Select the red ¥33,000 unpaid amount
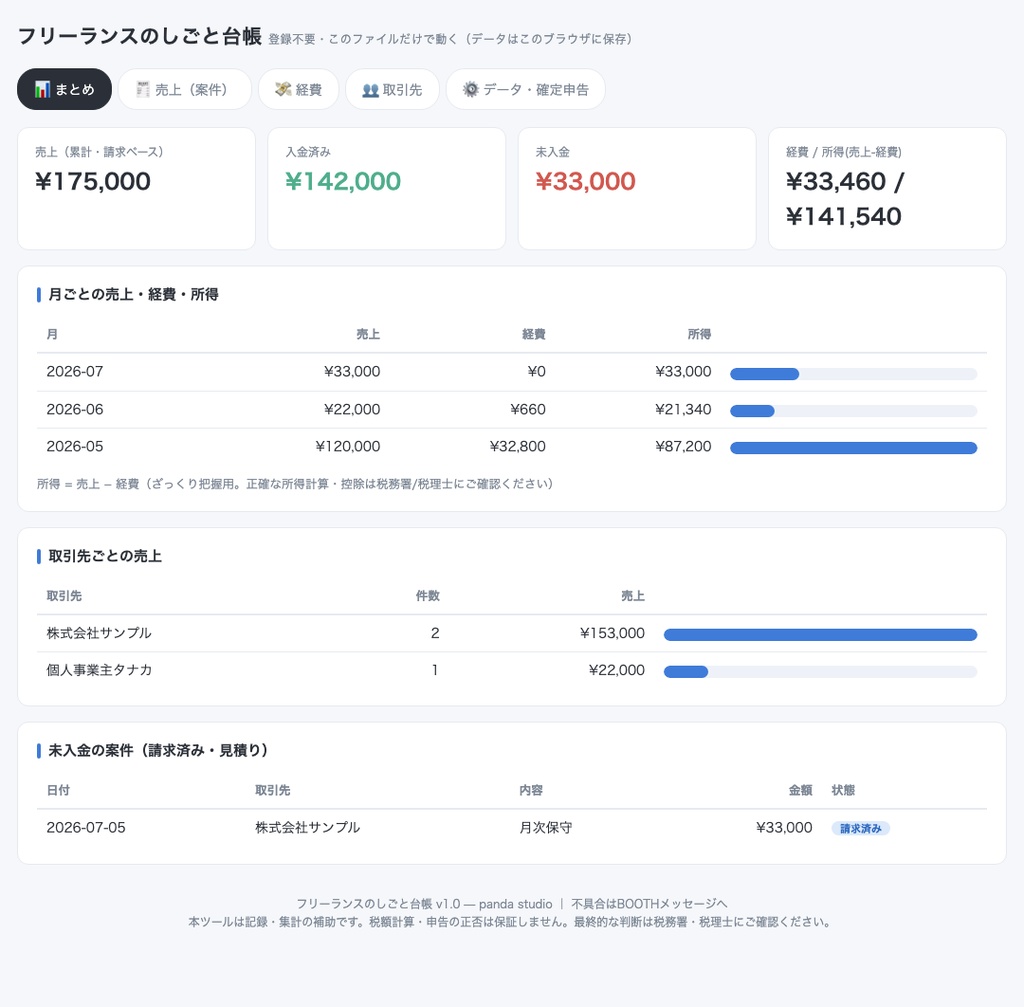The image size is (1024, 1007). 585,181
